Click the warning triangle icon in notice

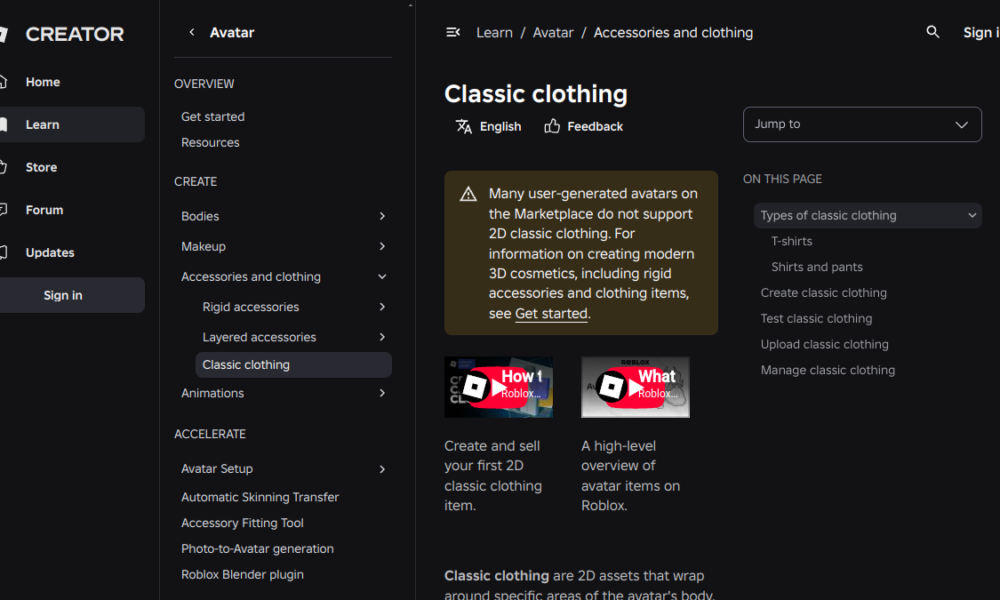click(x=468, y=194)
